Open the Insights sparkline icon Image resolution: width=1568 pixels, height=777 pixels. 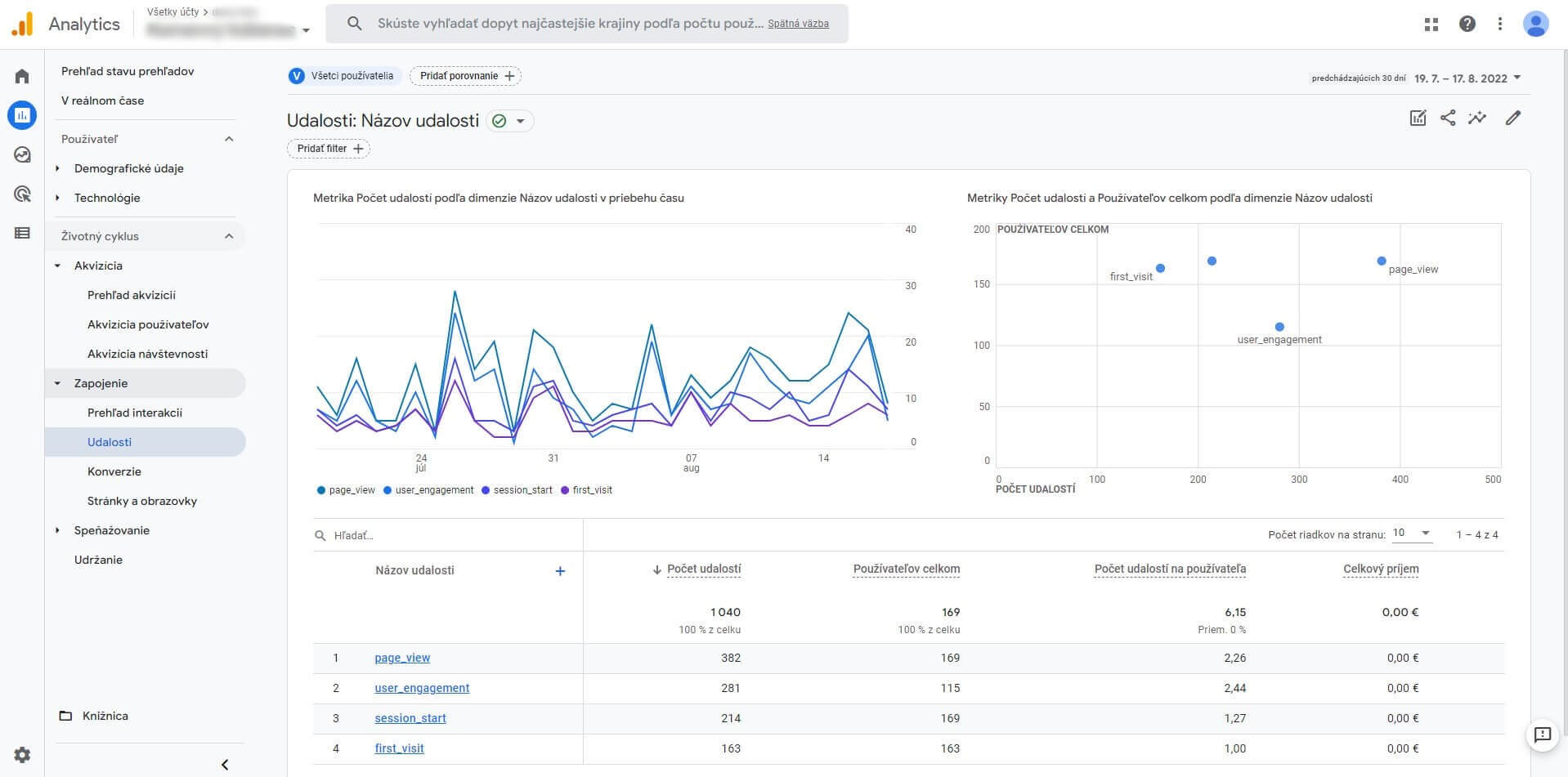click(x=1476, y=118)
